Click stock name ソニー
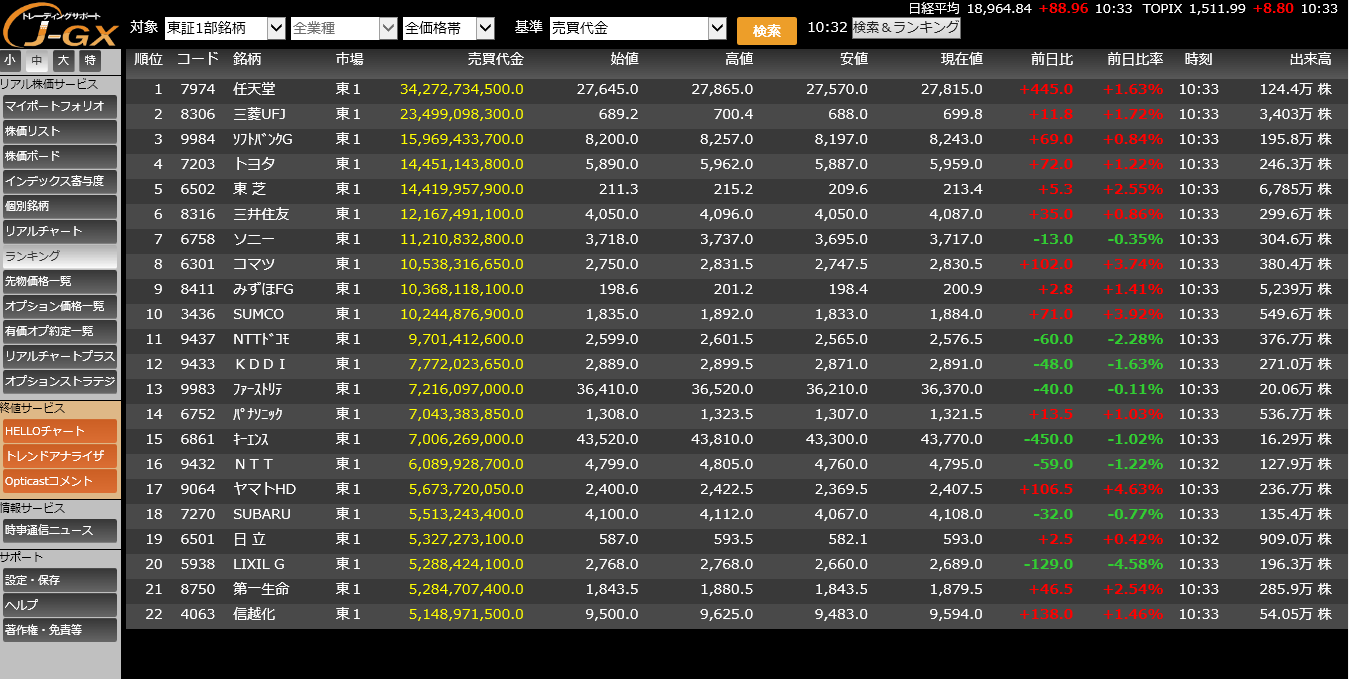 click(254, 239)
